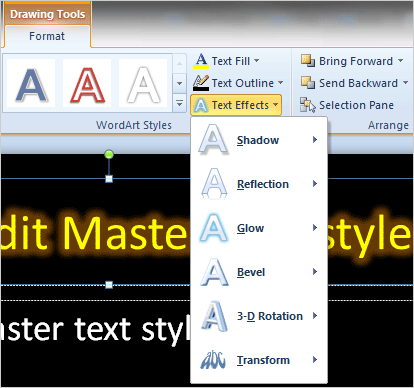The image size is (414, 388).
Task: Click the Bevel effect A icon
Action: [x=214, y=272]
